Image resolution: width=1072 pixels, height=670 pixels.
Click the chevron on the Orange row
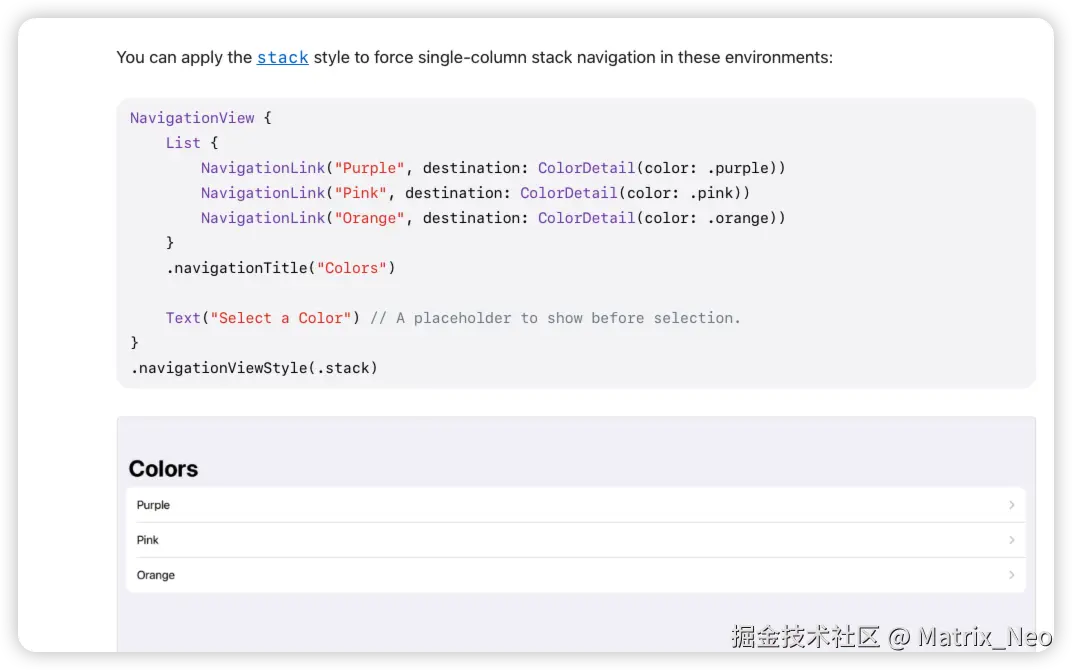tap(1011, 575)
